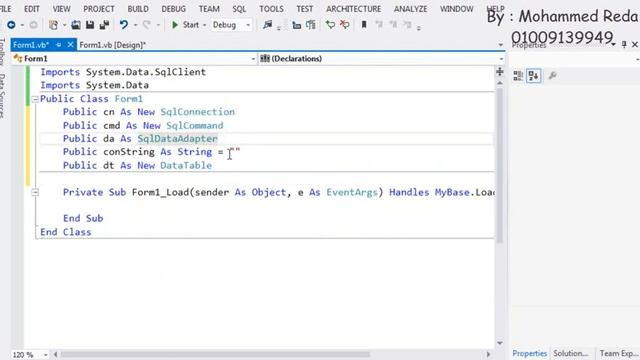The width and height of the screenshot is (640, 360).
Task: Click the Alphabetical sort icon in Properties
Action: click(x=534, y=76)
